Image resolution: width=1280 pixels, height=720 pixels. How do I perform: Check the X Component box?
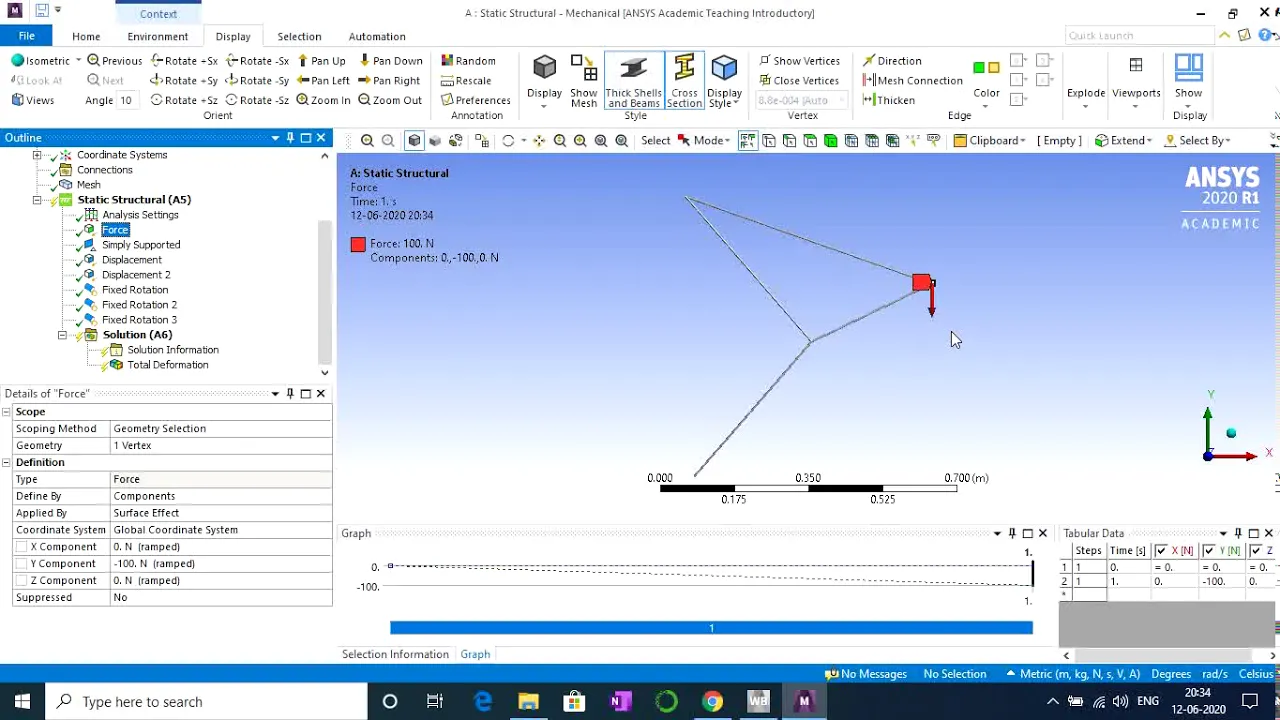tap(21, 547)
